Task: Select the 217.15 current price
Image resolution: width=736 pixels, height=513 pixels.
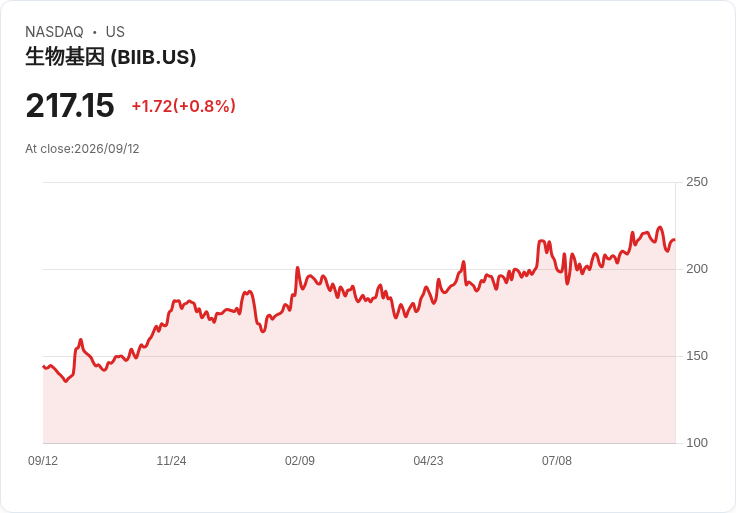Action: (x=70, y=105)
